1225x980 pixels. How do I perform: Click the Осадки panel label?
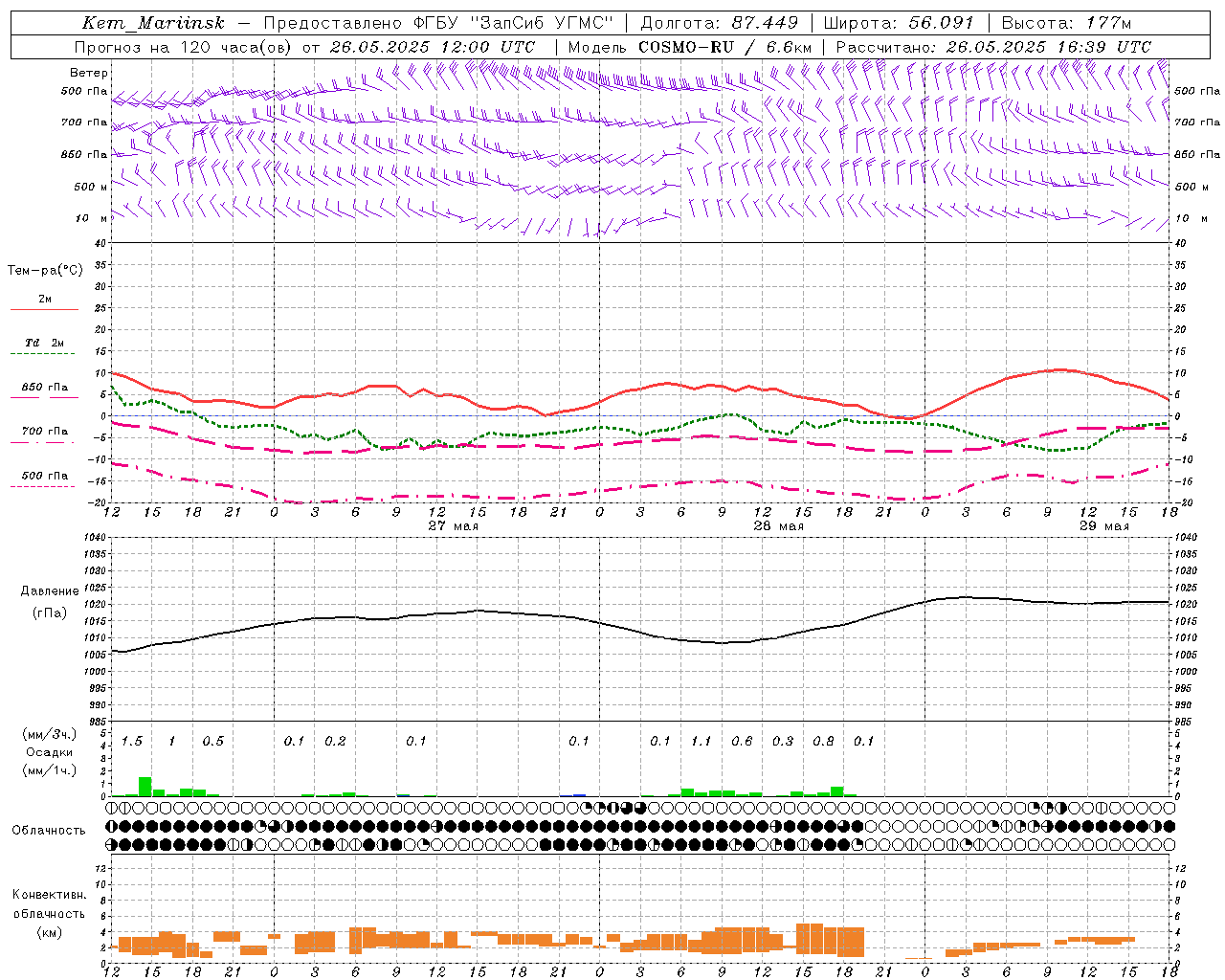[x=49, y=752]
